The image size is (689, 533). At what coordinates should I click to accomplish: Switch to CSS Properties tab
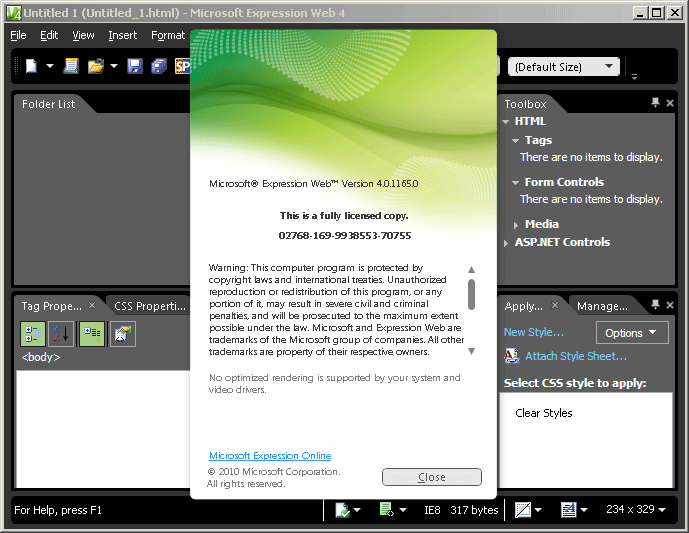(x=150, y=306)
